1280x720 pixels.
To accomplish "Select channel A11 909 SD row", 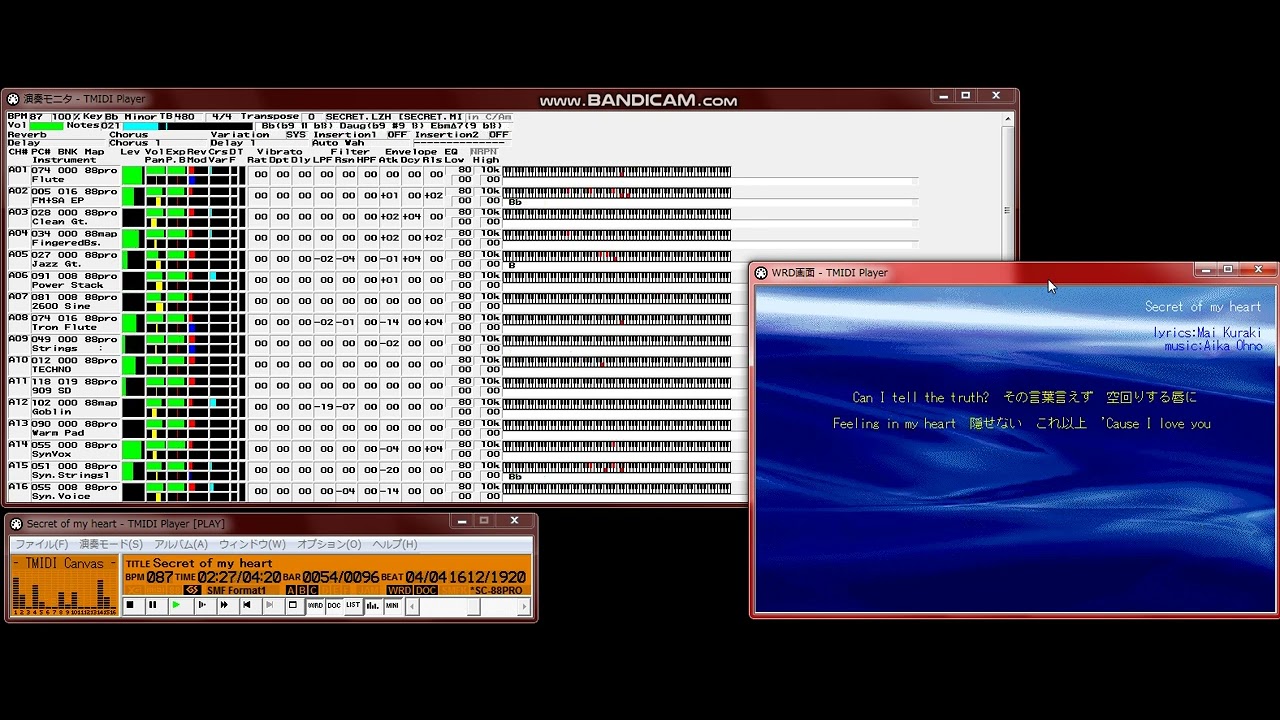I will point(369,385).
